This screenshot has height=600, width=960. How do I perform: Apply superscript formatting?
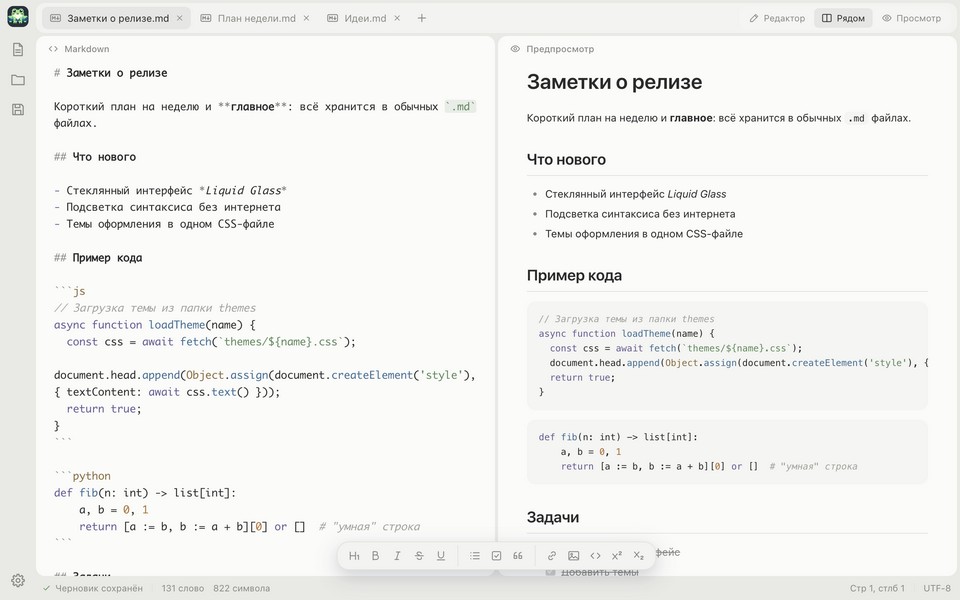point(617,556)
